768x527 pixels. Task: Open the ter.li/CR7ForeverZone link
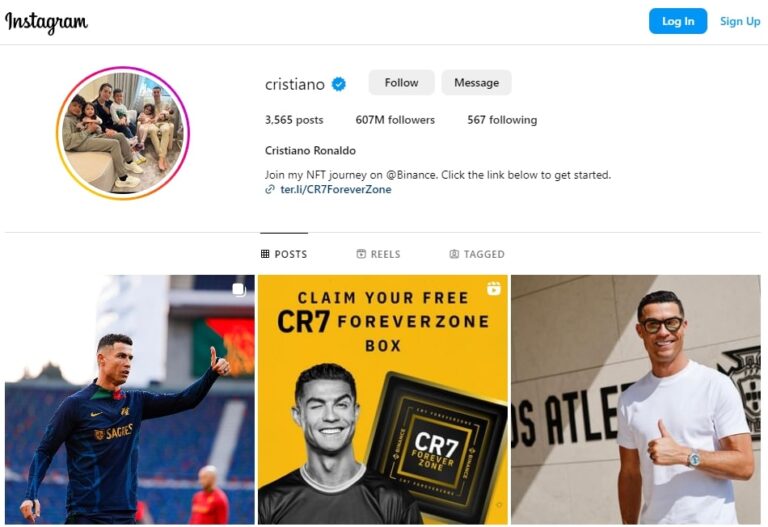[x=336, y=190]
